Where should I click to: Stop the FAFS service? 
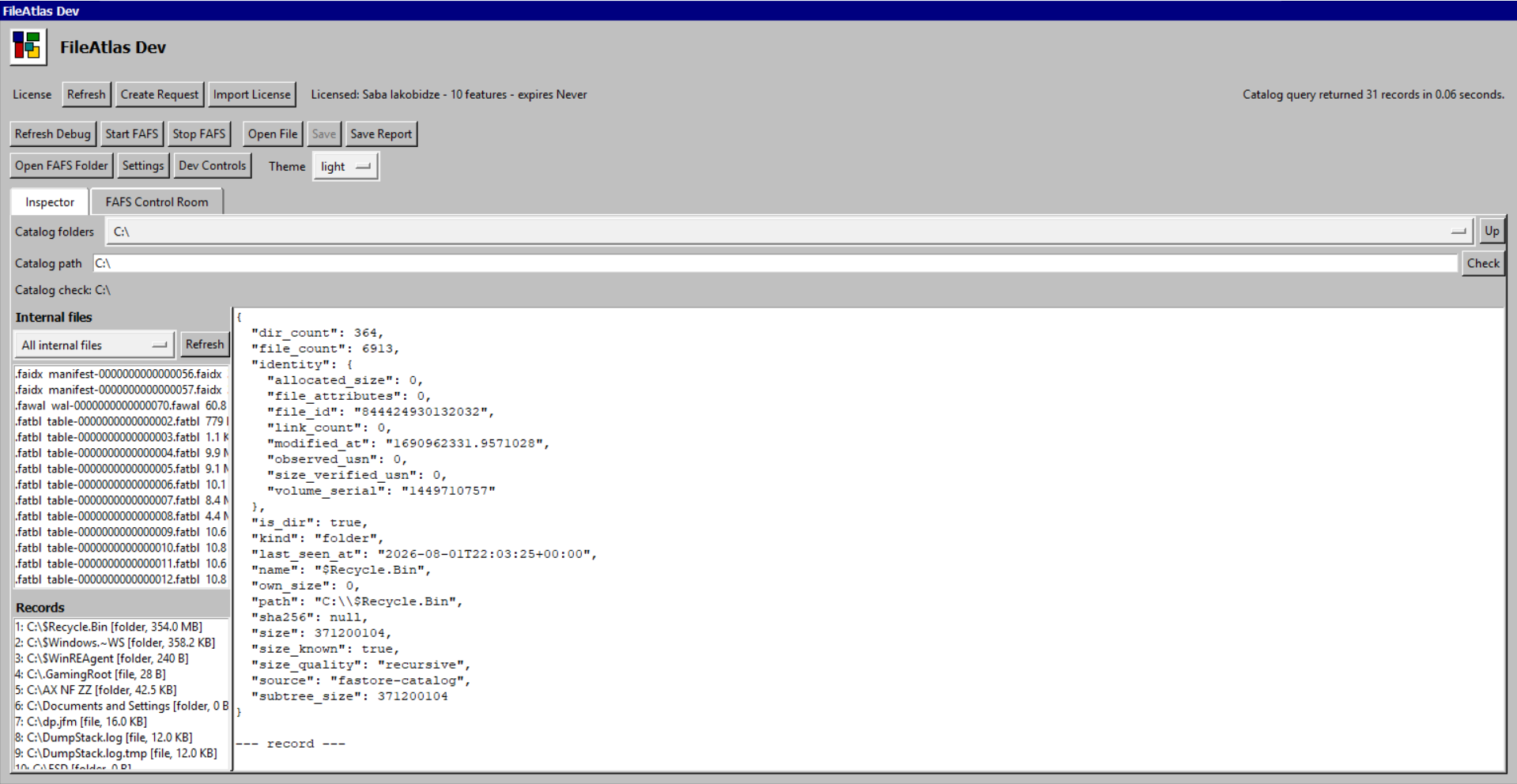click(199, 134)
